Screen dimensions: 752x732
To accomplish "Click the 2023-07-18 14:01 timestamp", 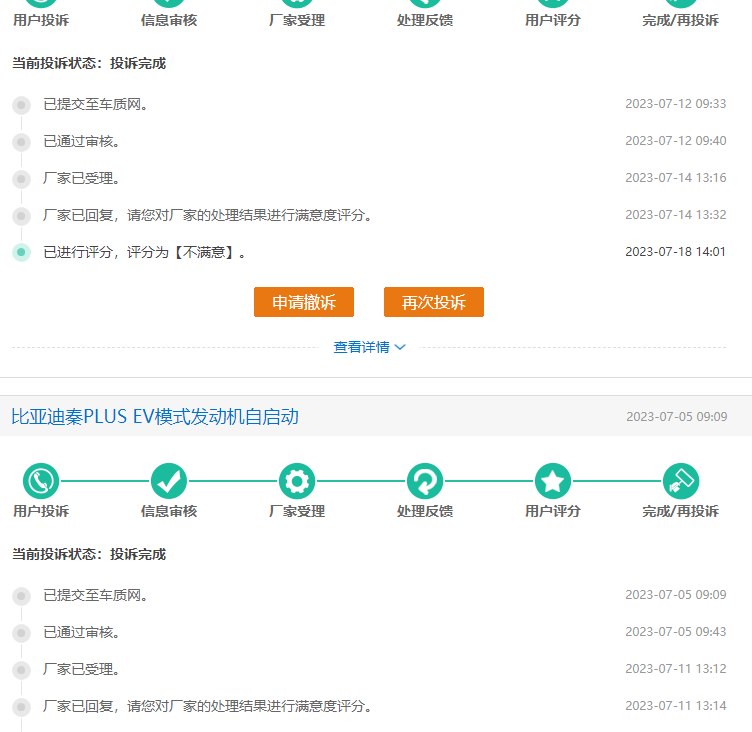I will 675,252.
